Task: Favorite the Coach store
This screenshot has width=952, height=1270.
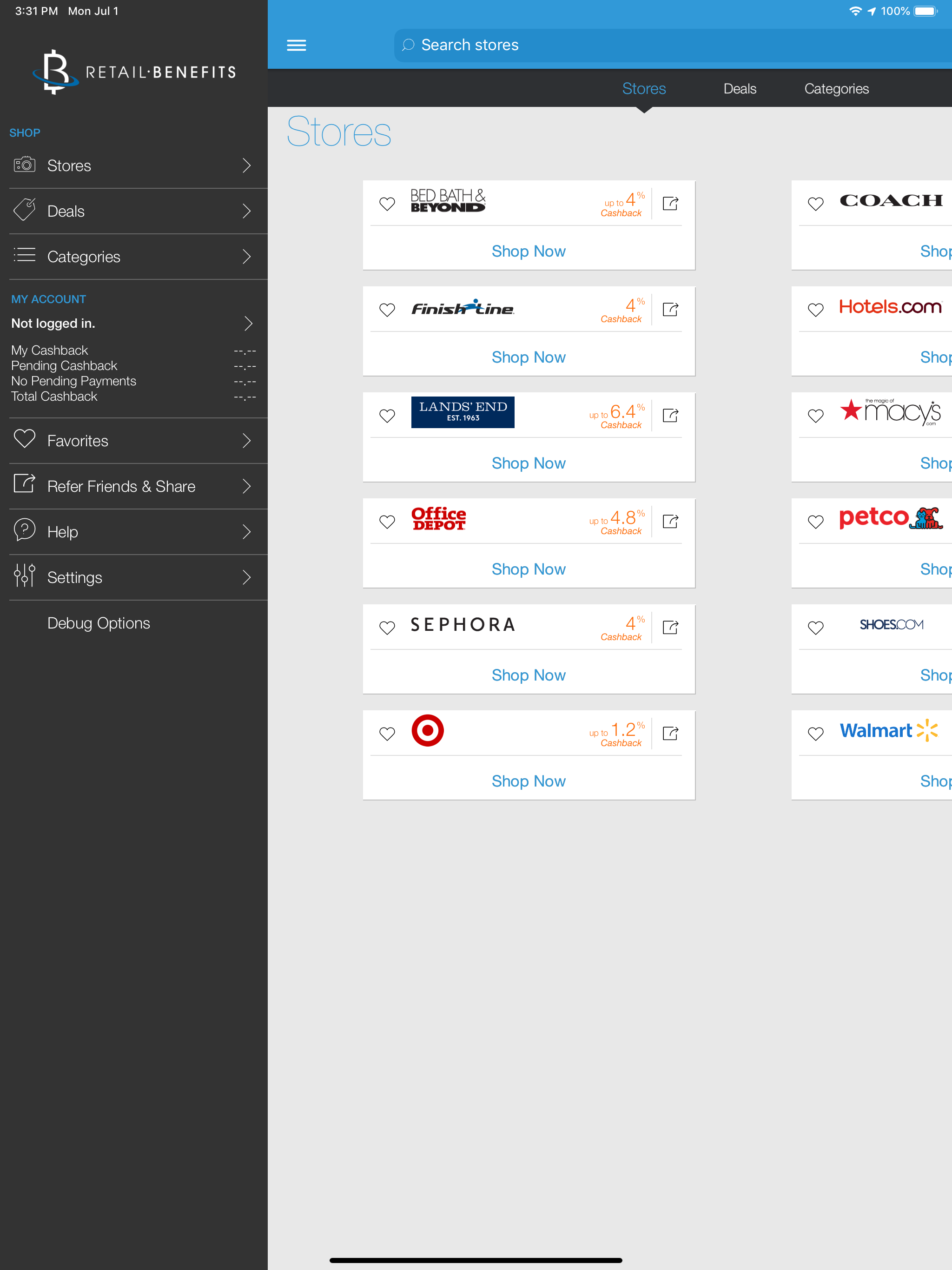Action: click(815, 204)
